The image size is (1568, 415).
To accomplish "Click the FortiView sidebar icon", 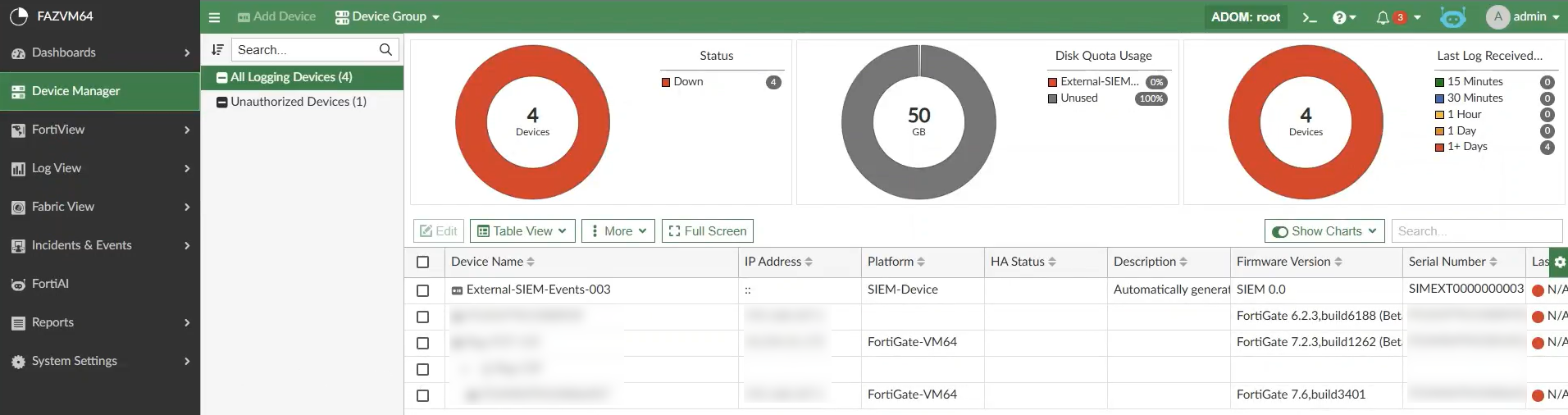I will coord(18,130).
